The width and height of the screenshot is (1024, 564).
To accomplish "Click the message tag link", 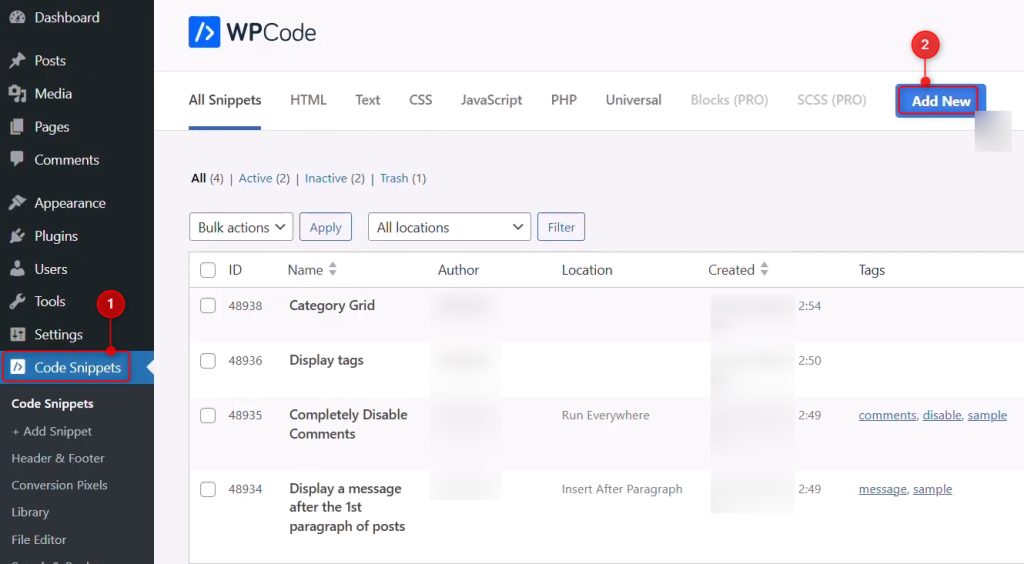I will tap(882, 489).
